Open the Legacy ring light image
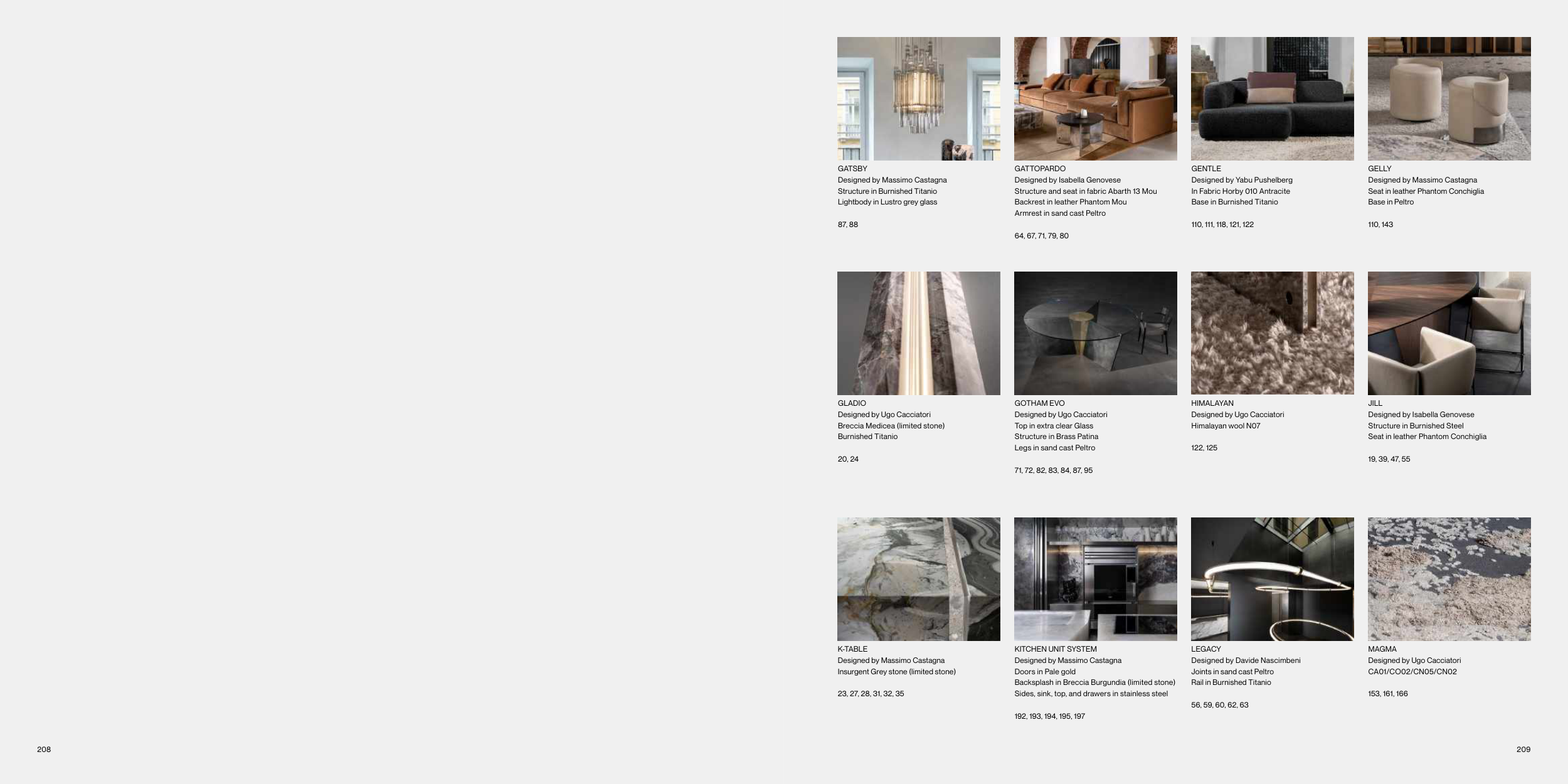The height and width of the screenshot is (784, 1568). pyautogui.click(x=1272, y=579)
